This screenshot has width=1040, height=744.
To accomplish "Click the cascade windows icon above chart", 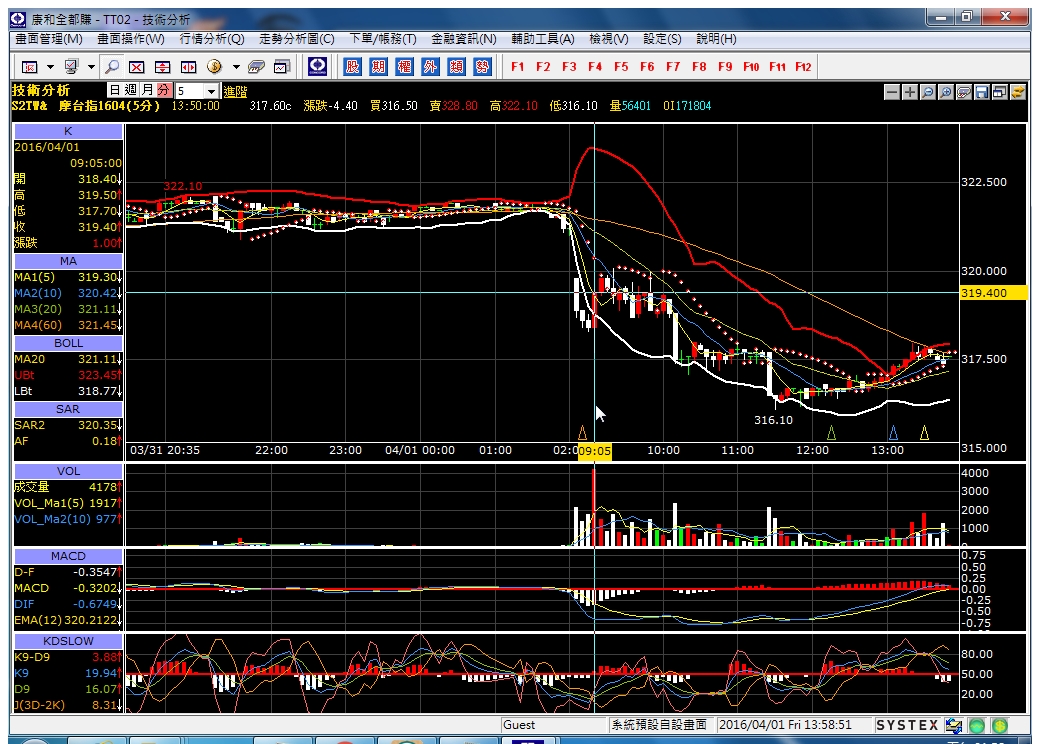I will coord(1000,92).
